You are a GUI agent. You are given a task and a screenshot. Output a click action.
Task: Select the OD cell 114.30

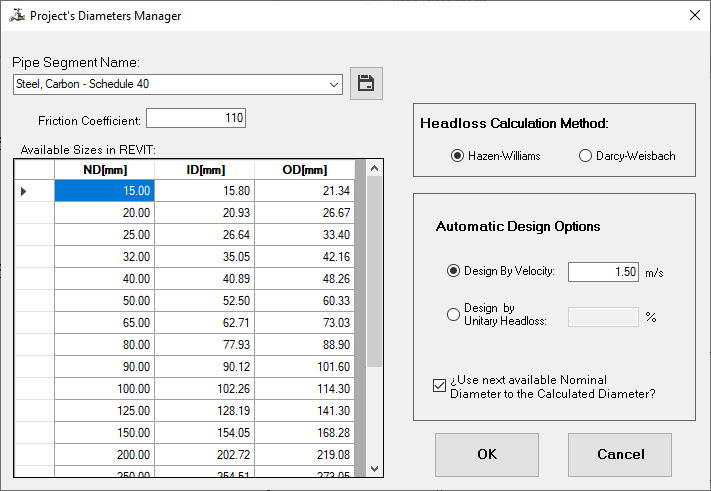305,389
